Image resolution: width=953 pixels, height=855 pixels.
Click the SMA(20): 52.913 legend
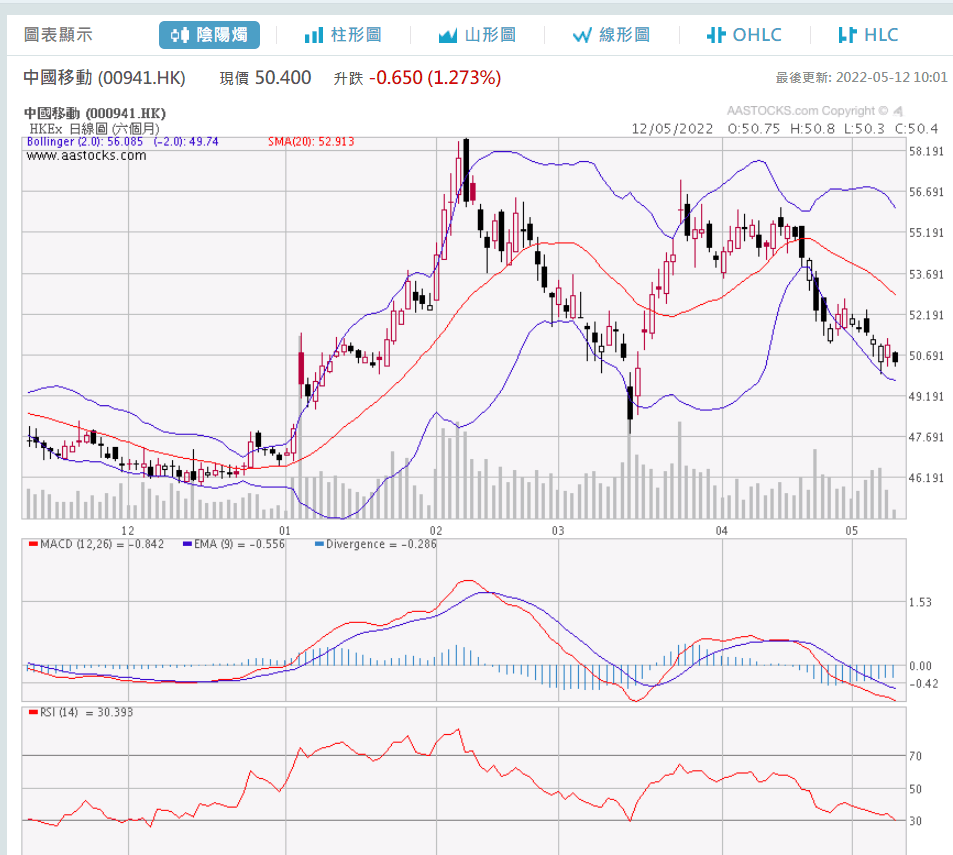[311, 142]
